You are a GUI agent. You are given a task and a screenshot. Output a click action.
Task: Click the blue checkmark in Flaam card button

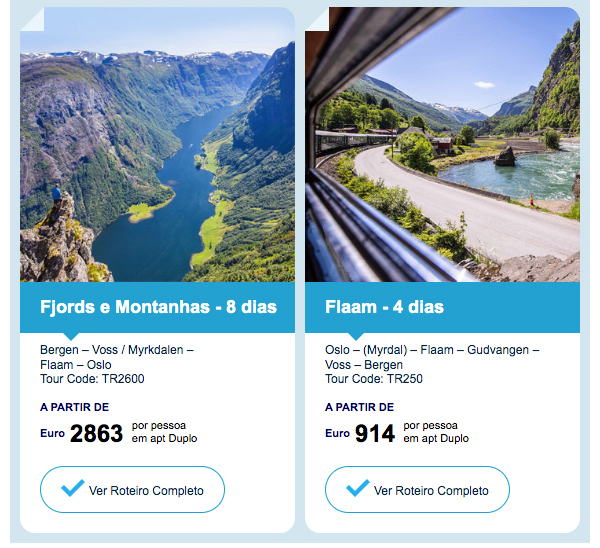358,488
